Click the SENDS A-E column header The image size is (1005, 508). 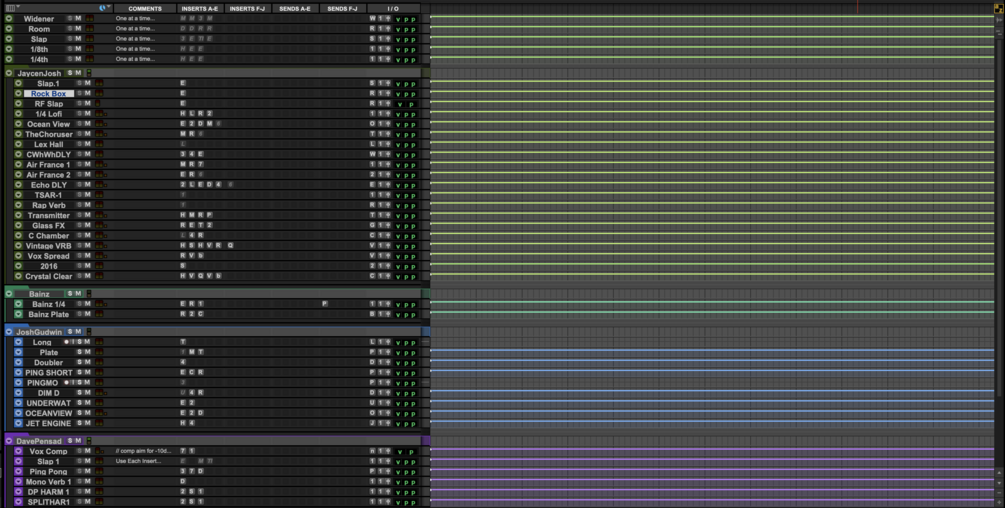coord(295,8)
